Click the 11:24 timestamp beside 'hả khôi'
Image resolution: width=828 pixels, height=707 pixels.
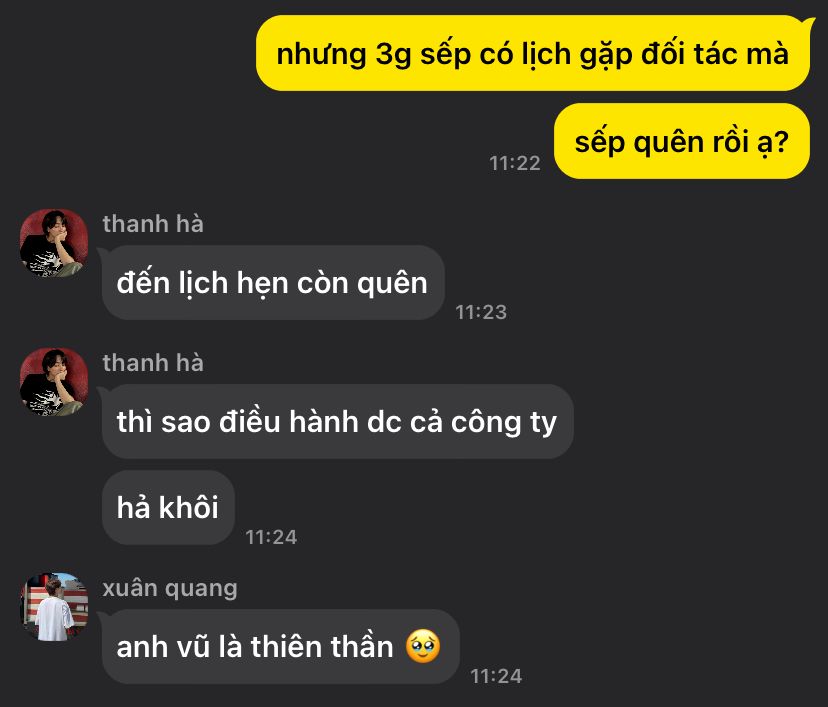[x=271, y=537]
